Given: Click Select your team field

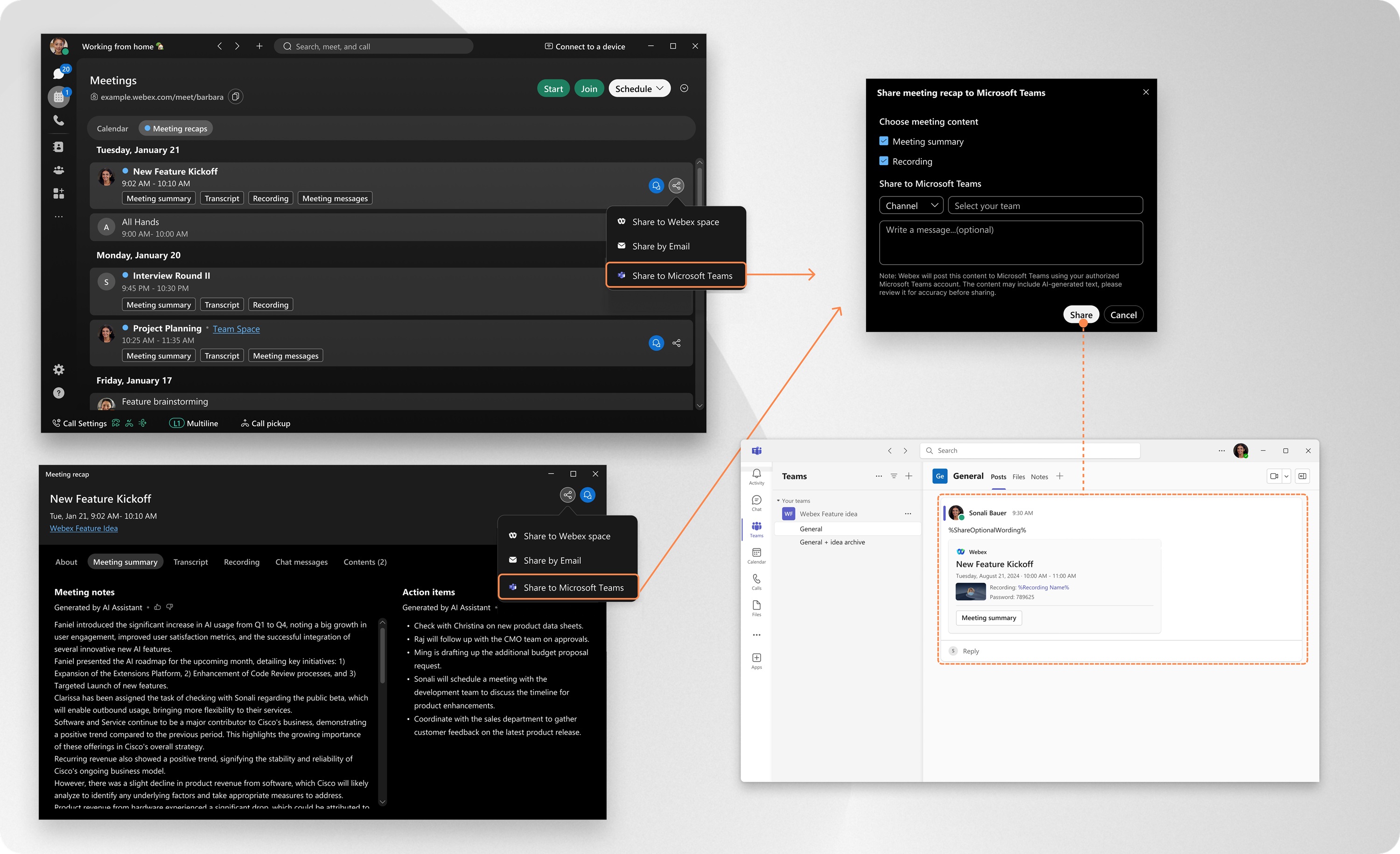Looking at the screenshot, I should coord(1045,205).
